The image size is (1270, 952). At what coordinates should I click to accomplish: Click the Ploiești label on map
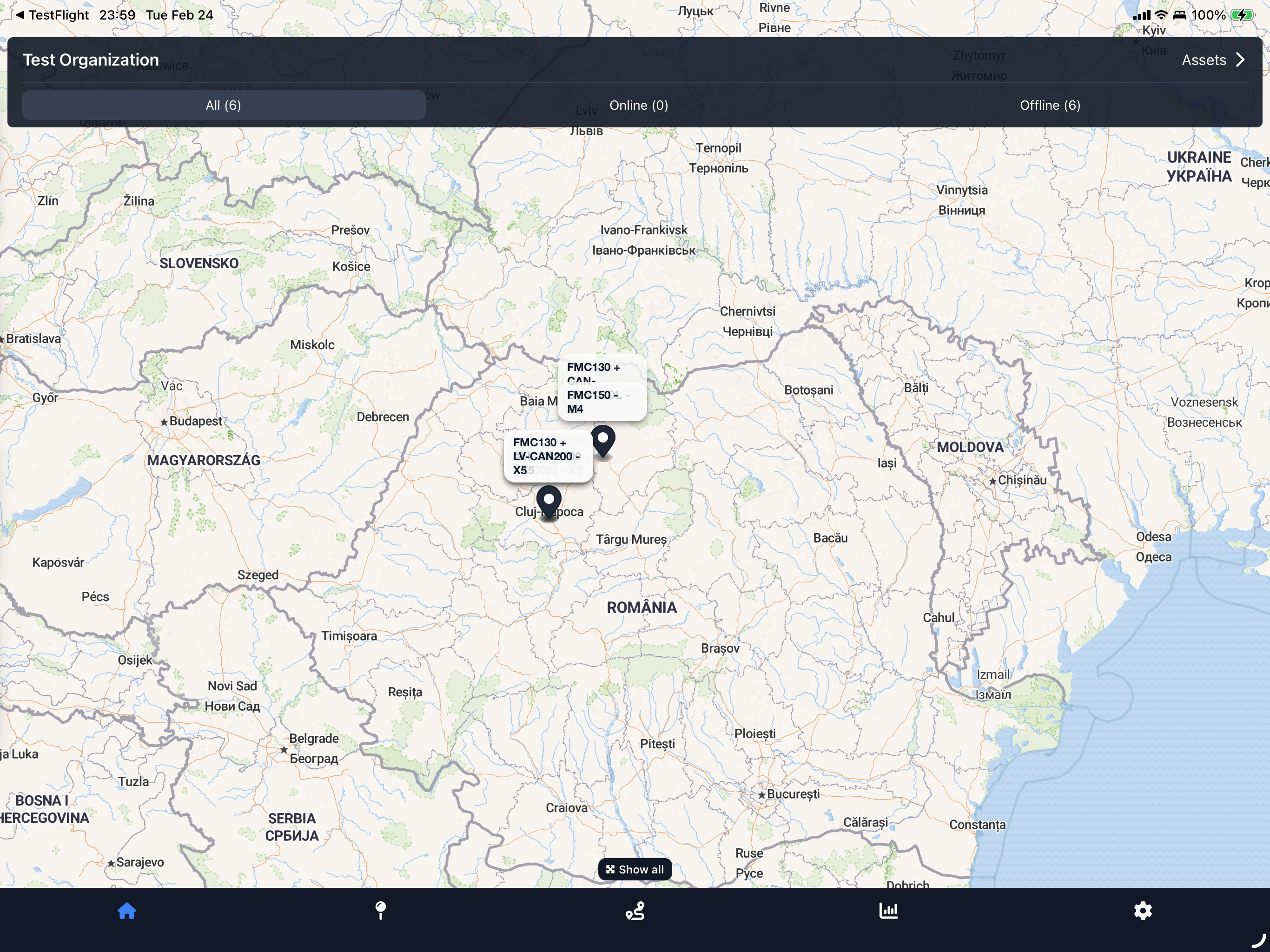point(755,734)
